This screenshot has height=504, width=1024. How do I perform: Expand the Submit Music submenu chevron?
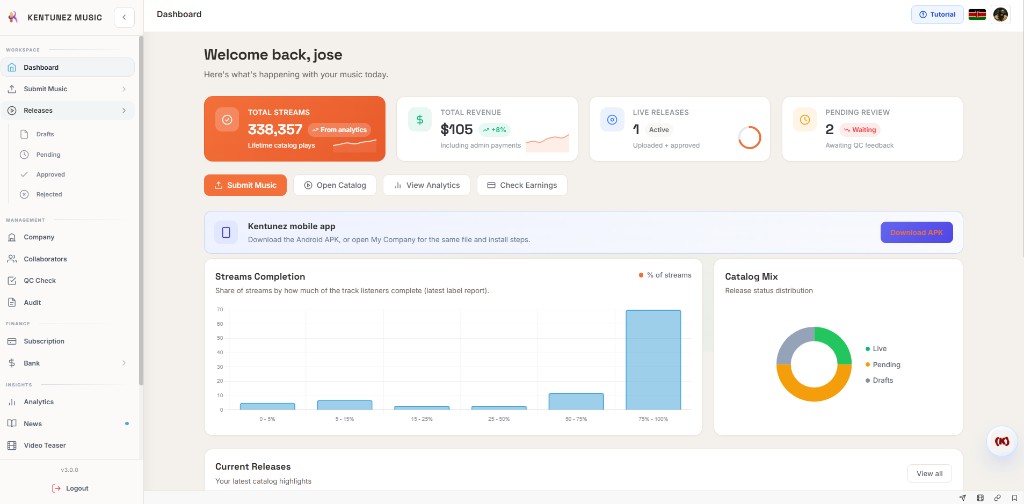tap(124, 89)
